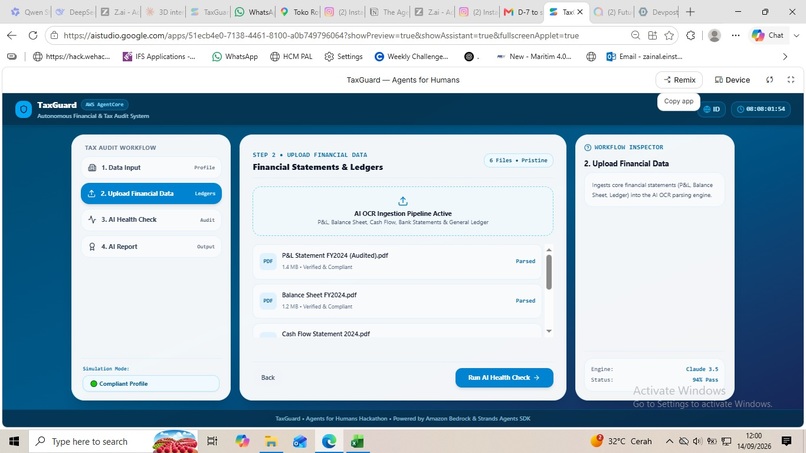Click the fullscreen expand icon
The height and width of the screenshot is (453, 806).
tap(791, 80)
